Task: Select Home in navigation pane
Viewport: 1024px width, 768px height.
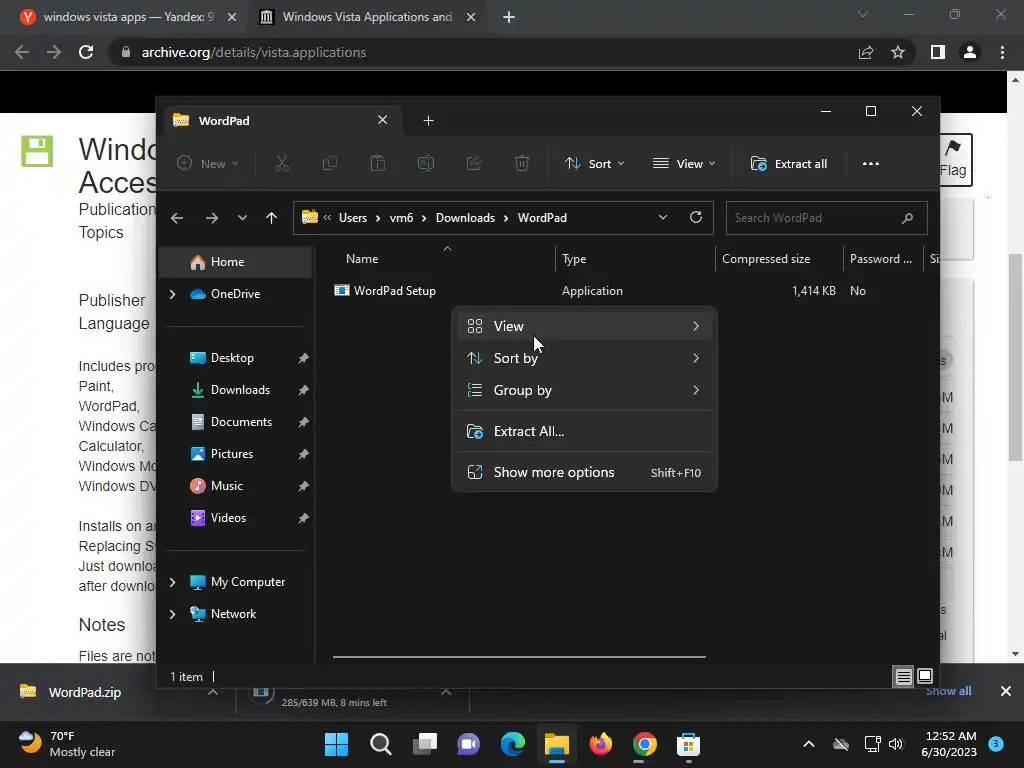Action: (x=236, y=262)
